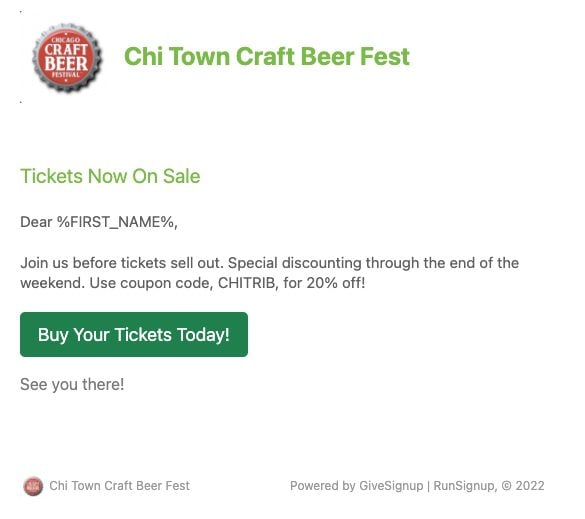This screenshot has height=519, width=585.
Task: Select the Tickets Now On Sale heading
Action: point(110,176)
